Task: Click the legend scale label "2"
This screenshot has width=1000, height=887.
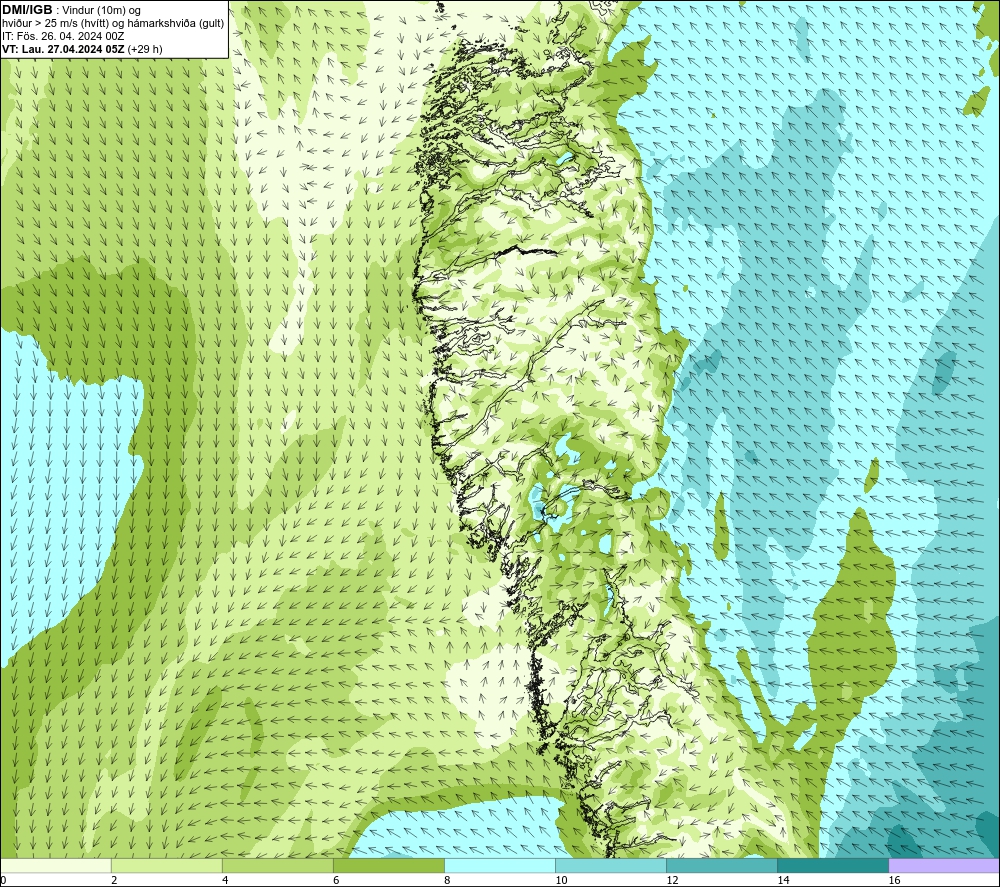Action: pyautogui.click(x=114, y=881)
